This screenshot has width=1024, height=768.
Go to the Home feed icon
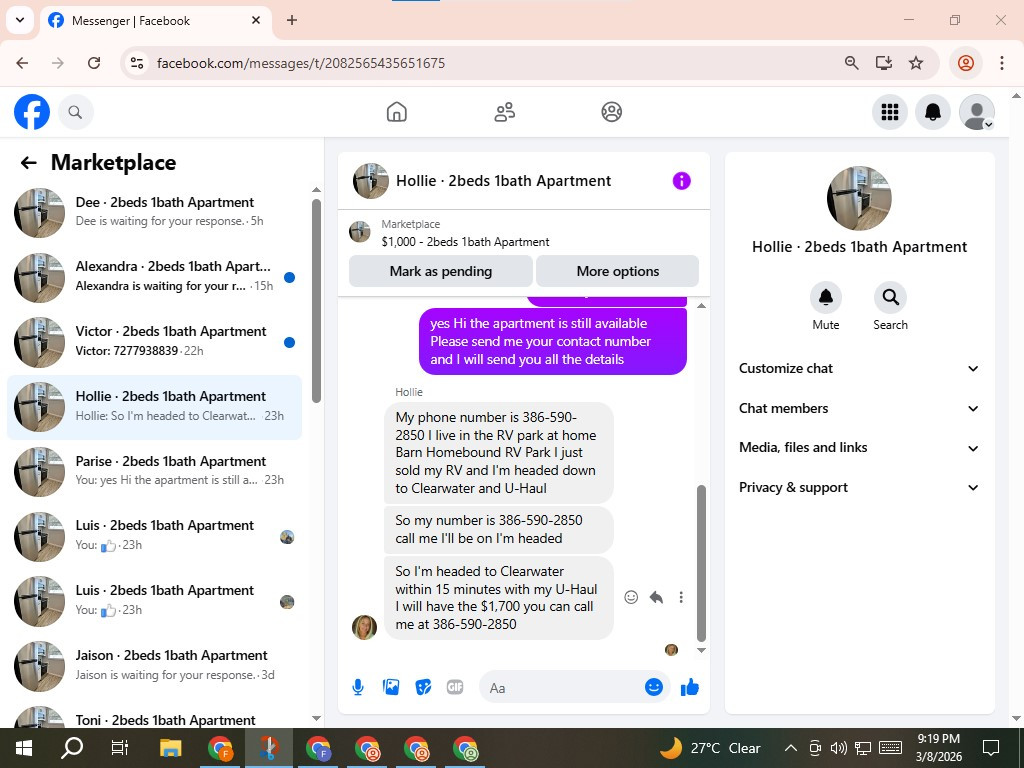[396, 112]
